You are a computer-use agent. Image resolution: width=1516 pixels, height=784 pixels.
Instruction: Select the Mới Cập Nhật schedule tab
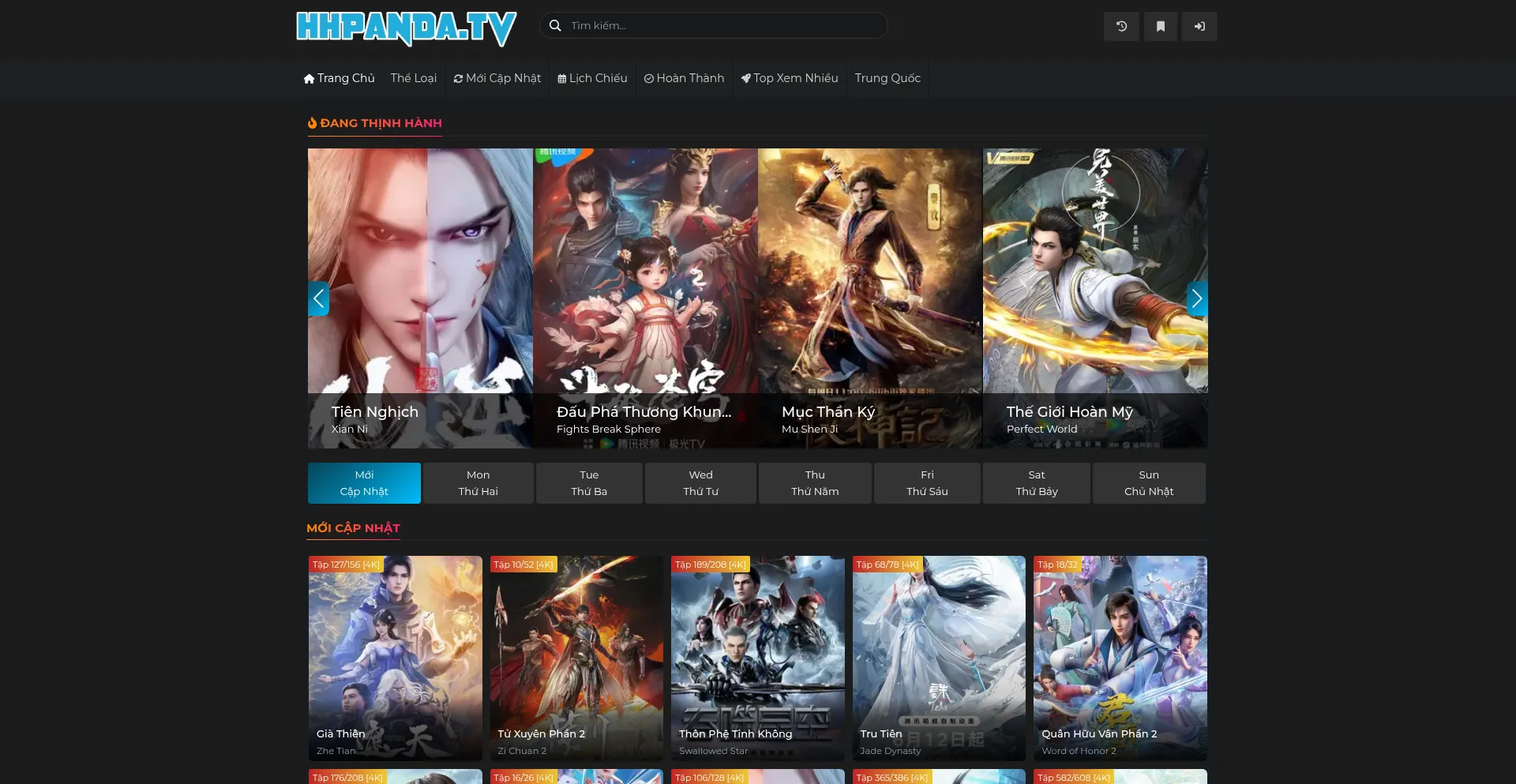pos(364,483)
